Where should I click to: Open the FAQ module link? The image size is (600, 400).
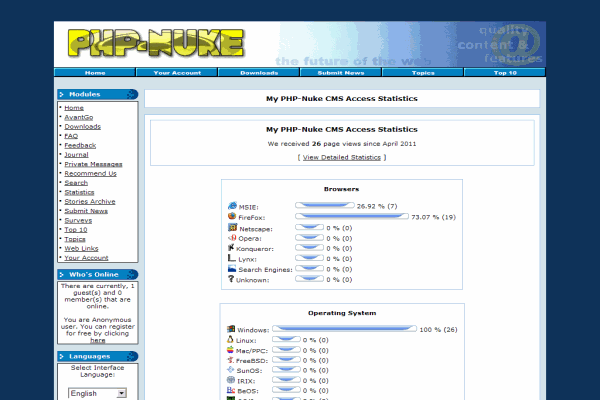tap(71, 136)
